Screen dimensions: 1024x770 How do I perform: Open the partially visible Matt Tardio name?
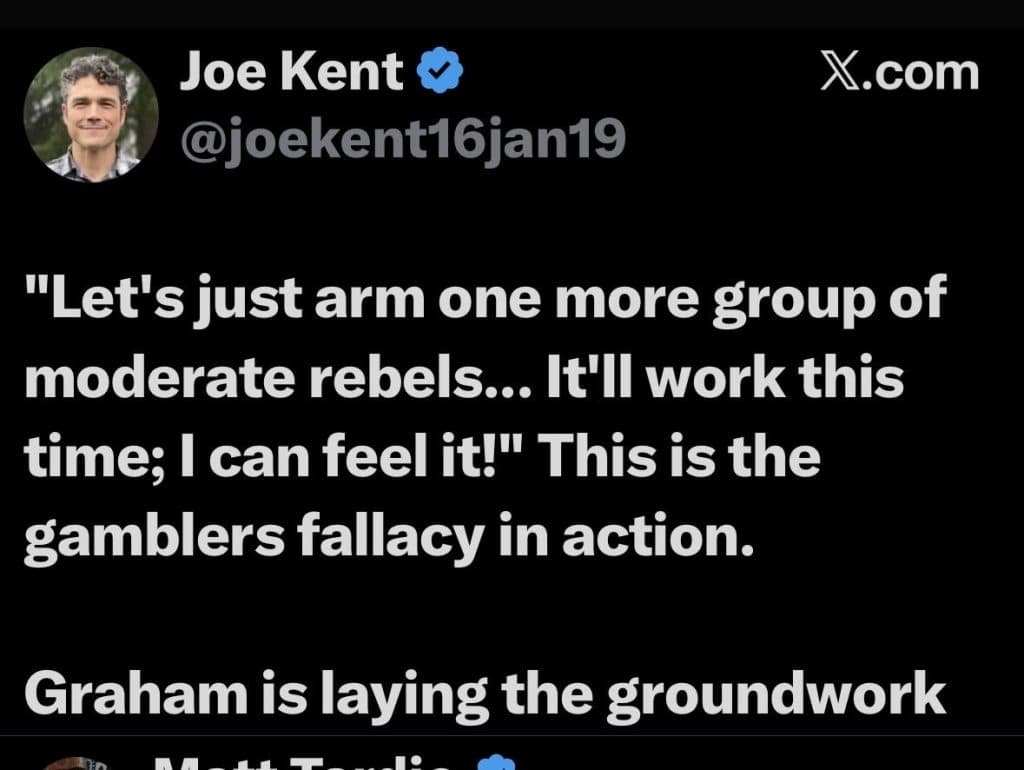[x=300, y=763]
